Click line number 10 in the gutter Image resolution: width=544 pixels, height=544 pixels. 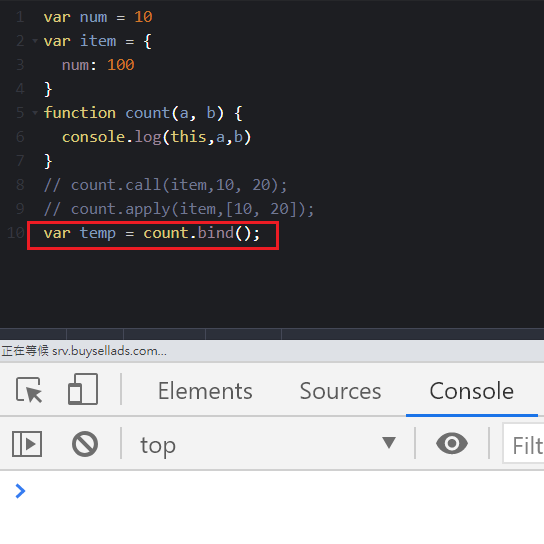[x=16, y=233]
